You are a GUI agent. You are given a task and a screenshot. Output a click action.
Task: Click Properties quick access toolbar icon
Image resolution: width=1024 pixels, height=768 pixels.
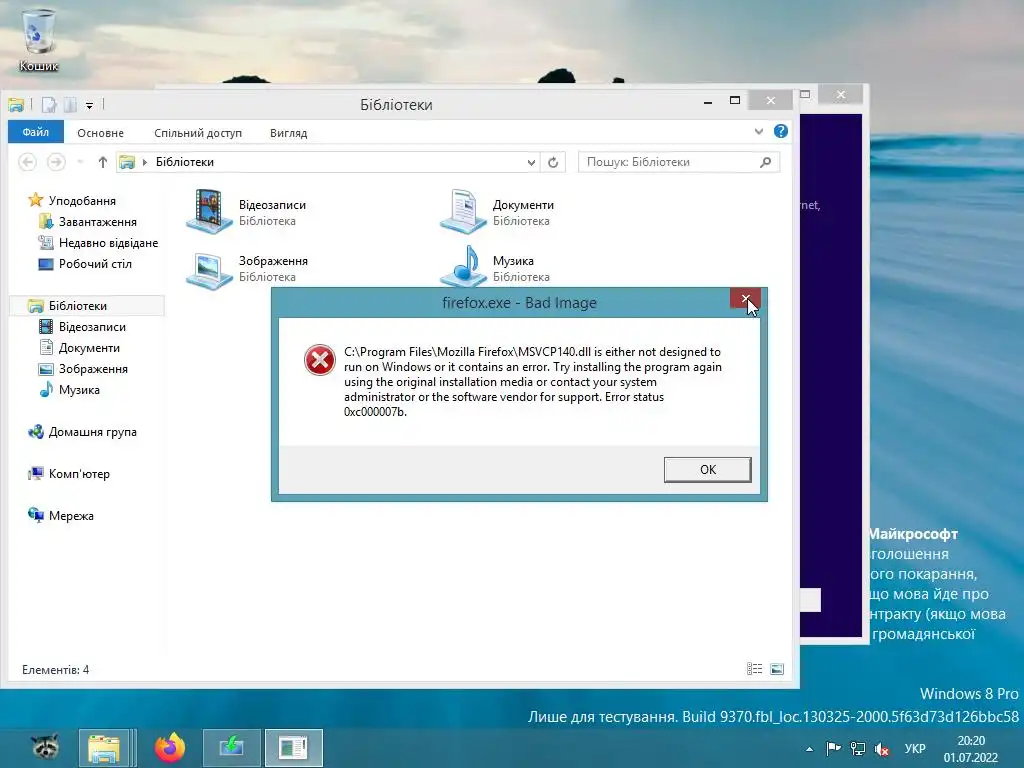49,104
